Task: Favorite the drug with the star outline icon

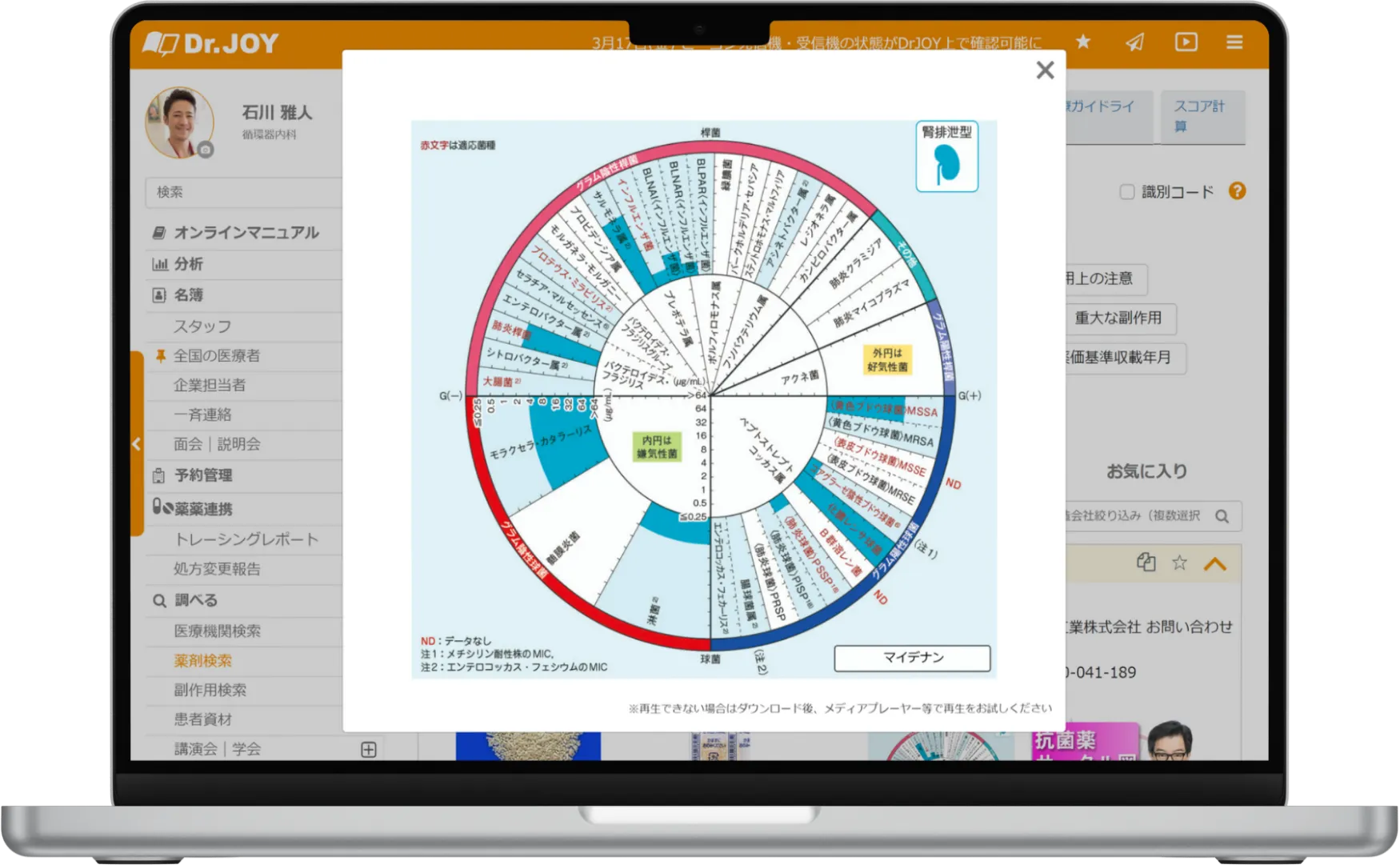Action: click(x=1180, y=563)
